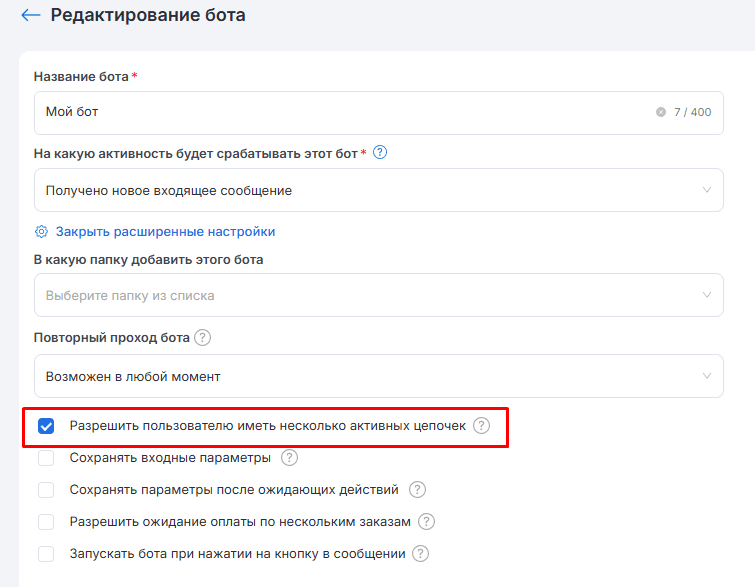Focus the Название бота input field
This screenshot has width=755, height=587.
(x=378, y=113)
